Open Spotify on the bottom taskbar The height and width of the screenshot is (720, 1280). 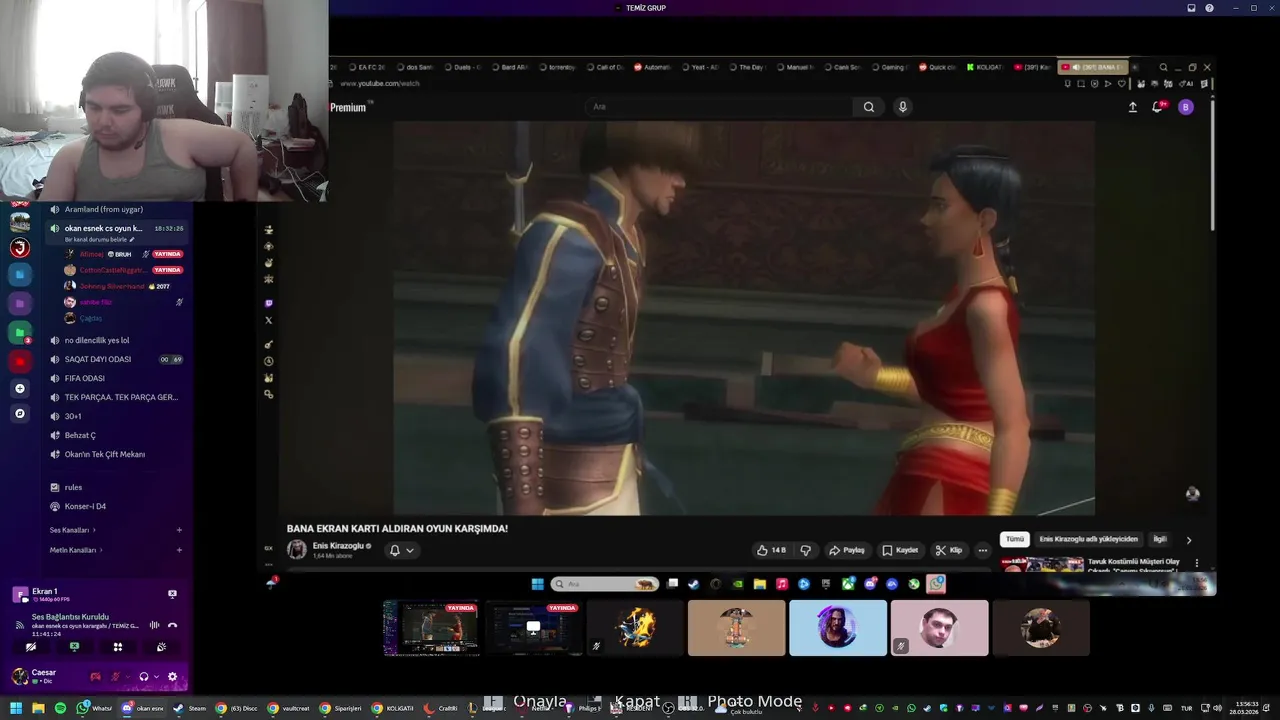[x=60, y=709]
